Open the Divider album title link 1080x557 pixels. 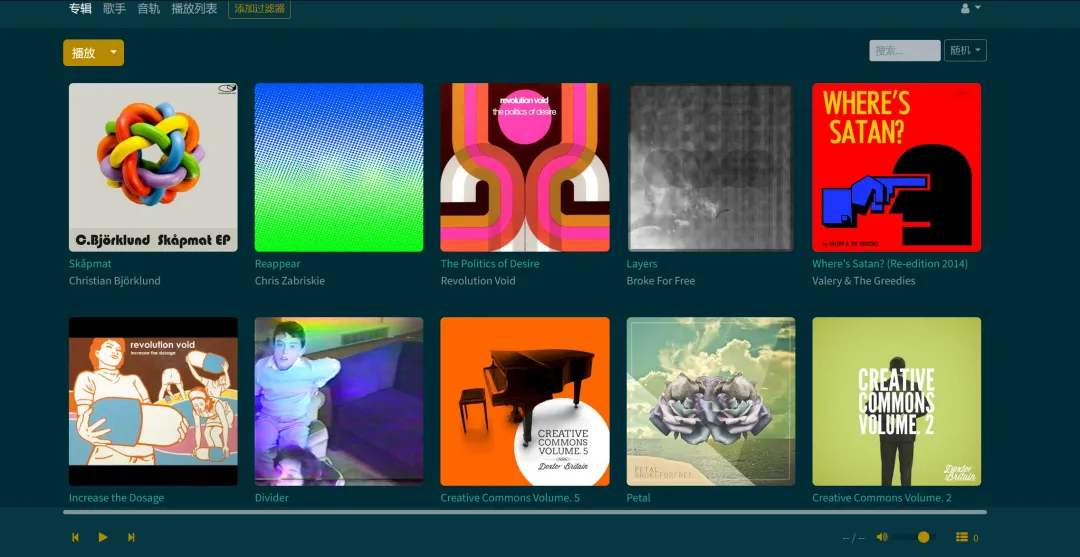[271, 498]
